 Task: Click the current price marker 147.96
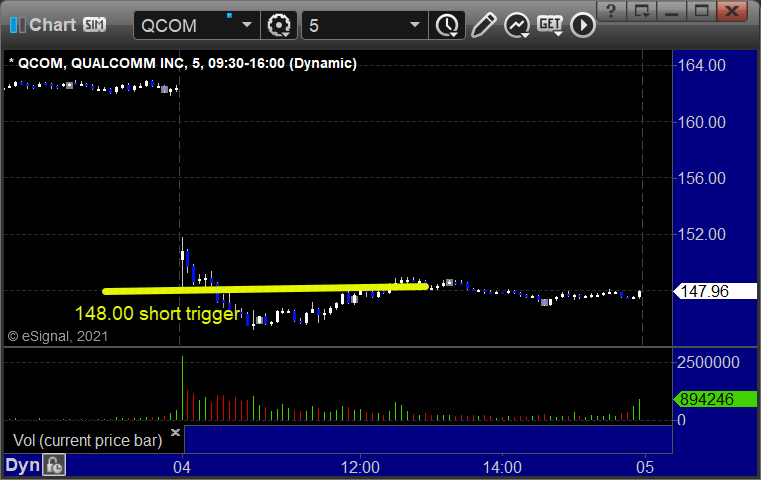[714, 291]
